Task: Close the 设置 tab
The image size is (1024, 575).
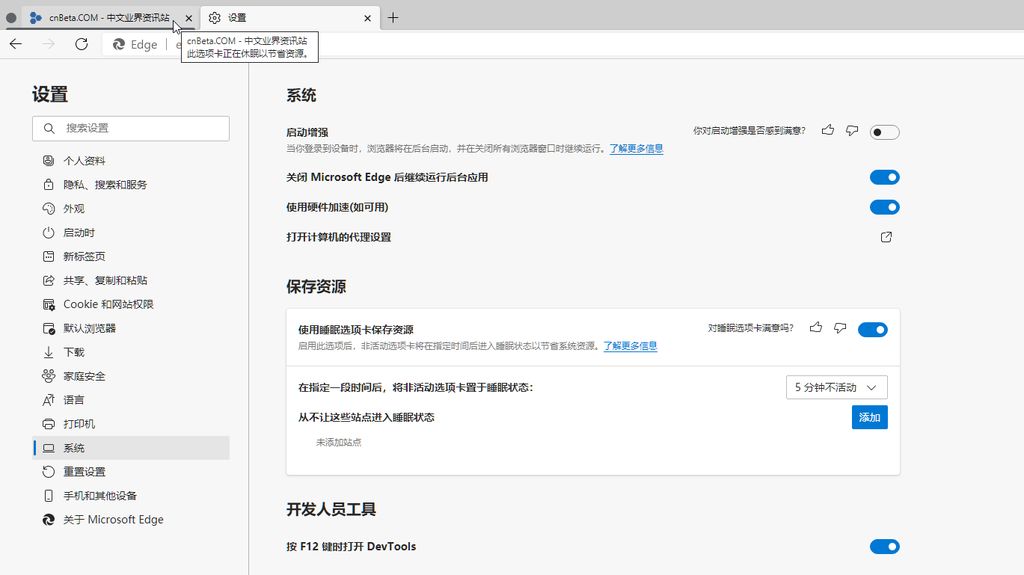Action: point(367,18)
